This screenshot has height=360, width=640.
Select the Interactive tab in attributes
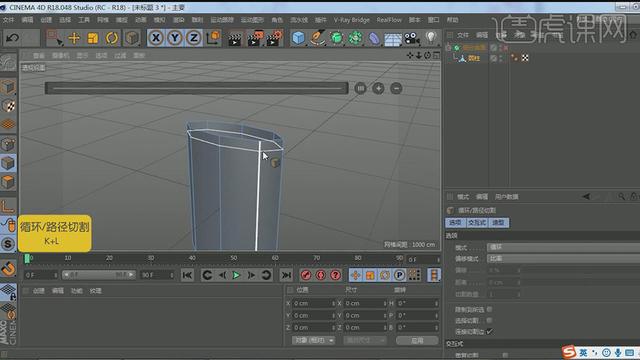click(477, 222)
